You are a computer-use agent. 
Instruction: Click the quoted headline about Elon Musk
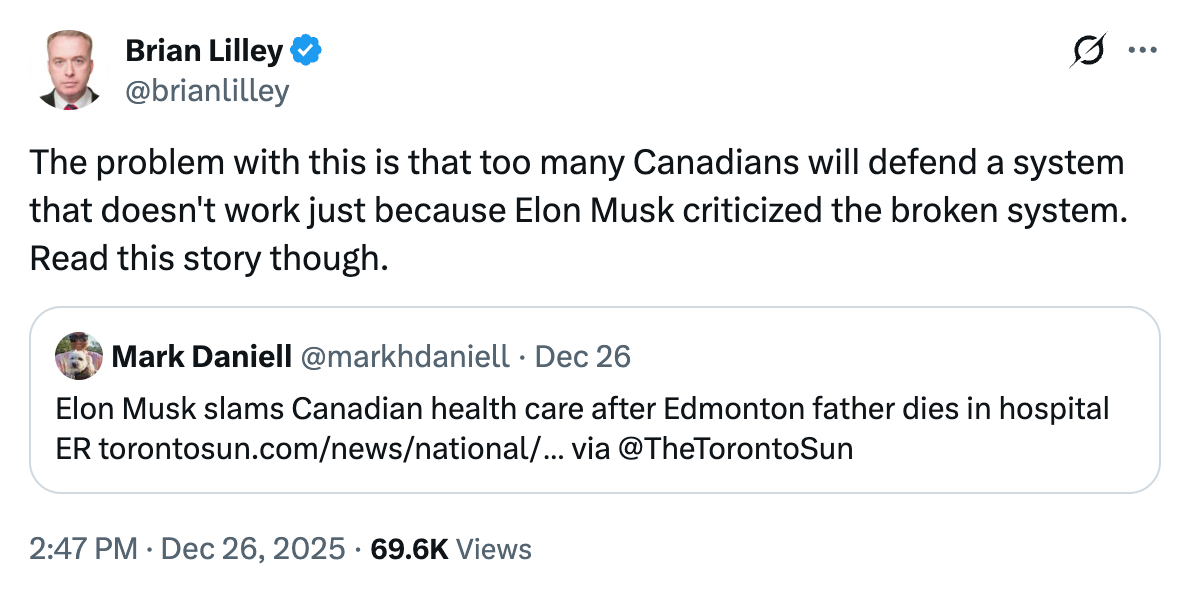(400, 409)
